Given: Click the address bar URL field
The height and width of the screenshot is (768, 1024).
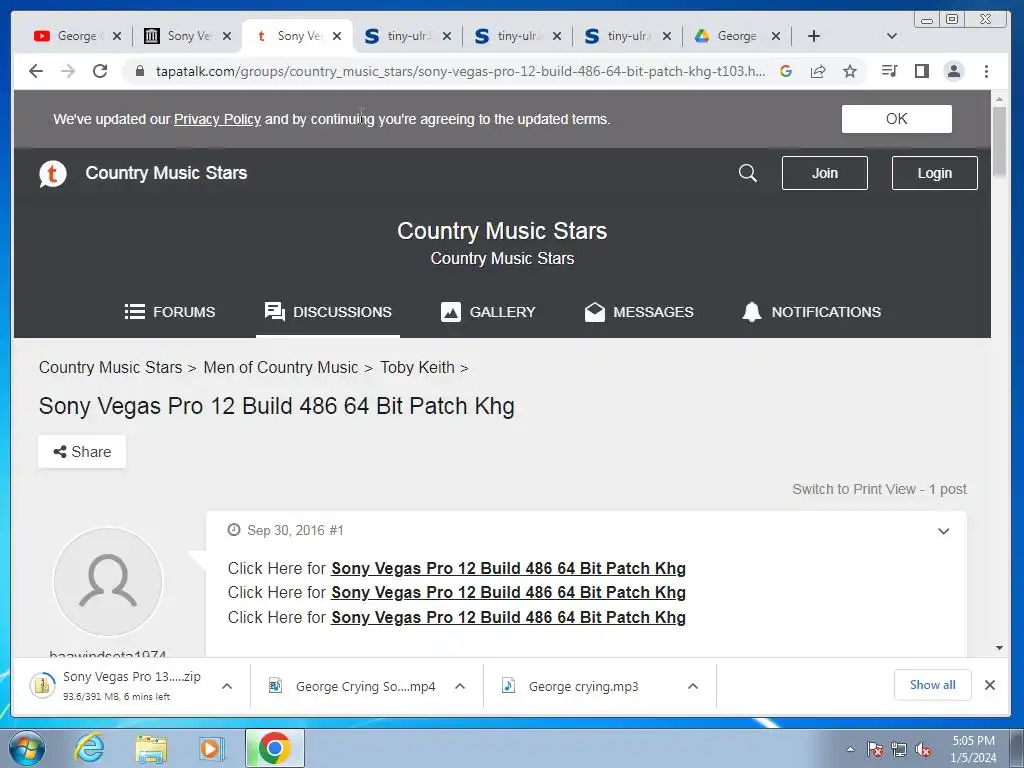Looking at the screenshot, I should [x=460, y=71].
